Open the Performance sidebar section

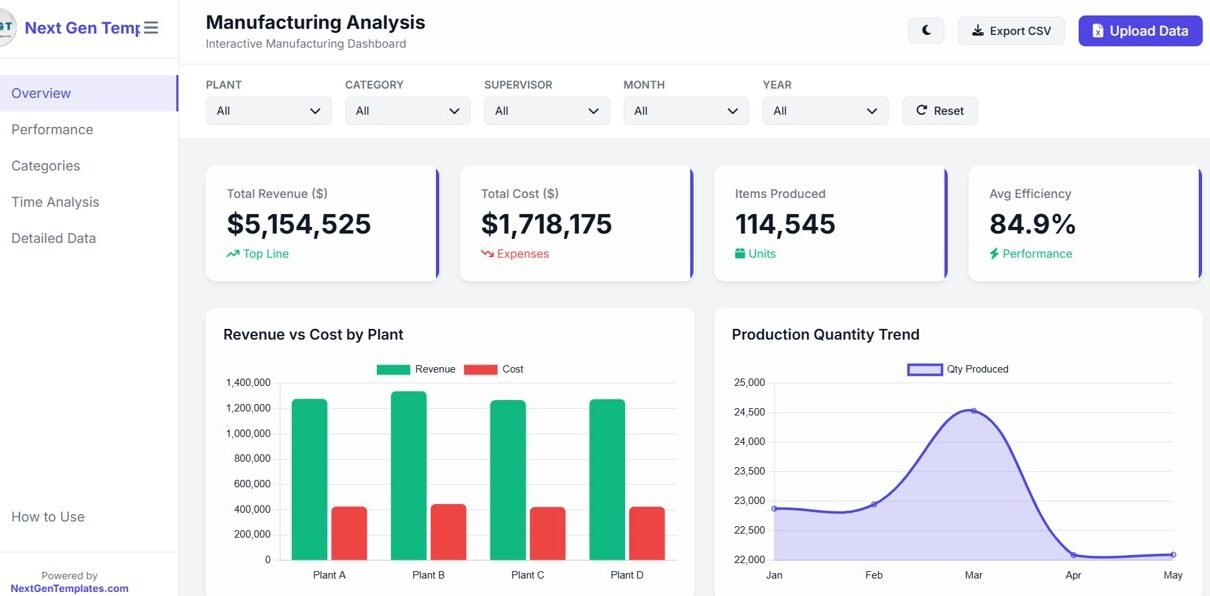click(52, 130)
